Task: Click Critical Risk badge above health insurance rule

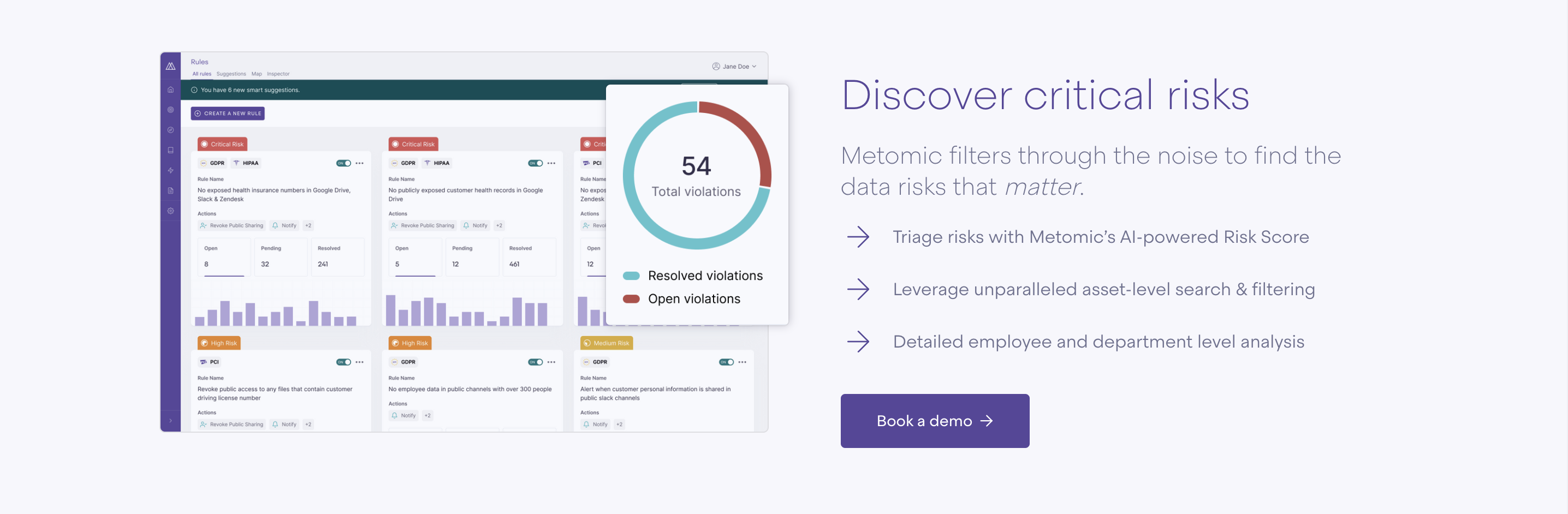Action: [222, 144]
